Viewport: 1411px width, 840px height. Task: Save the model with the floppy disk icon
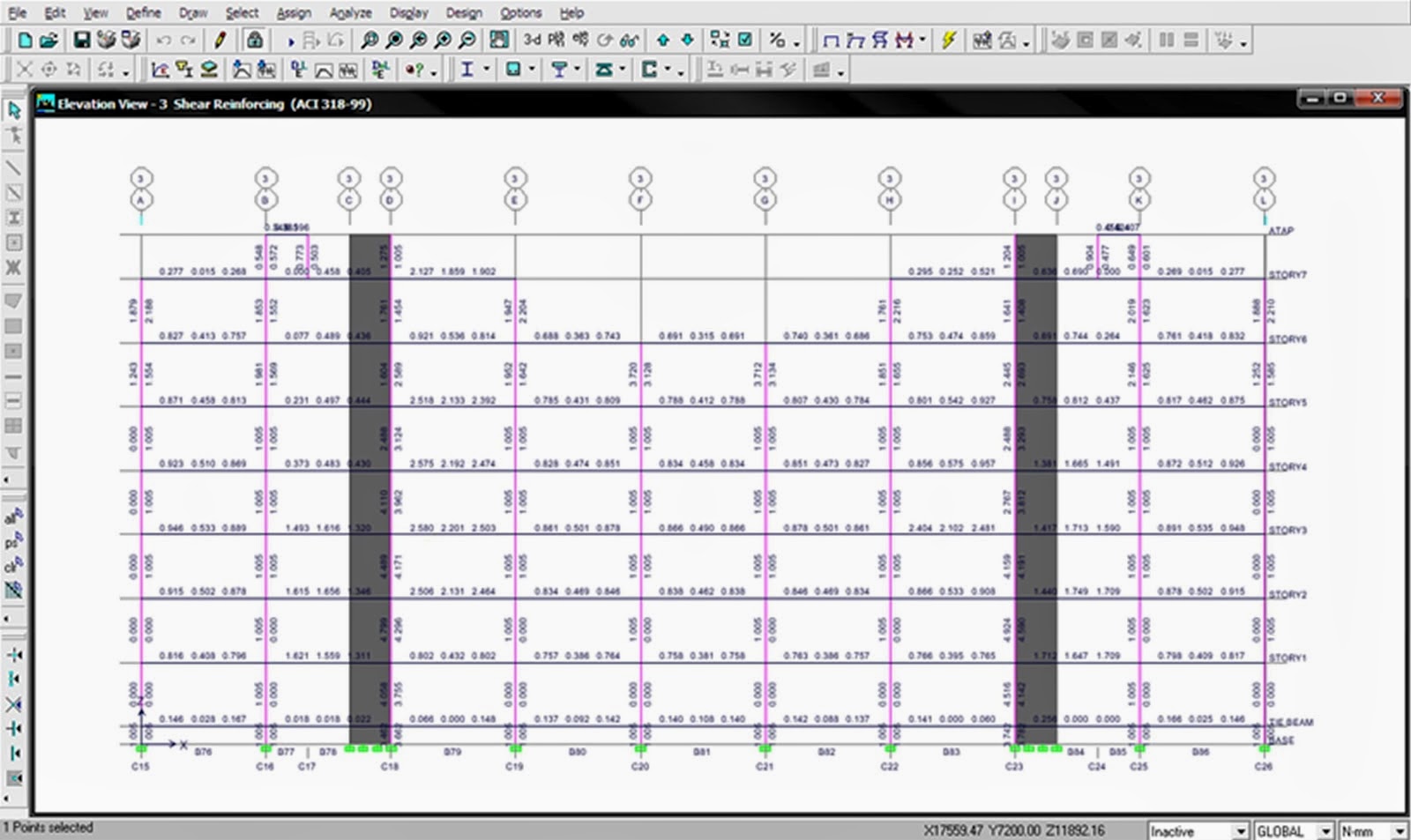(81, 41)
